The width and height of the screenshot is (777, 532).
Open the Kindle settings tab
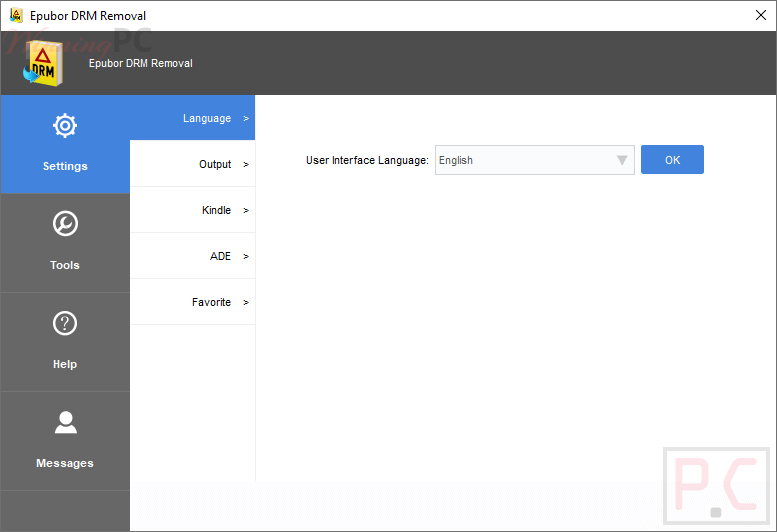[x=192, y=210]
